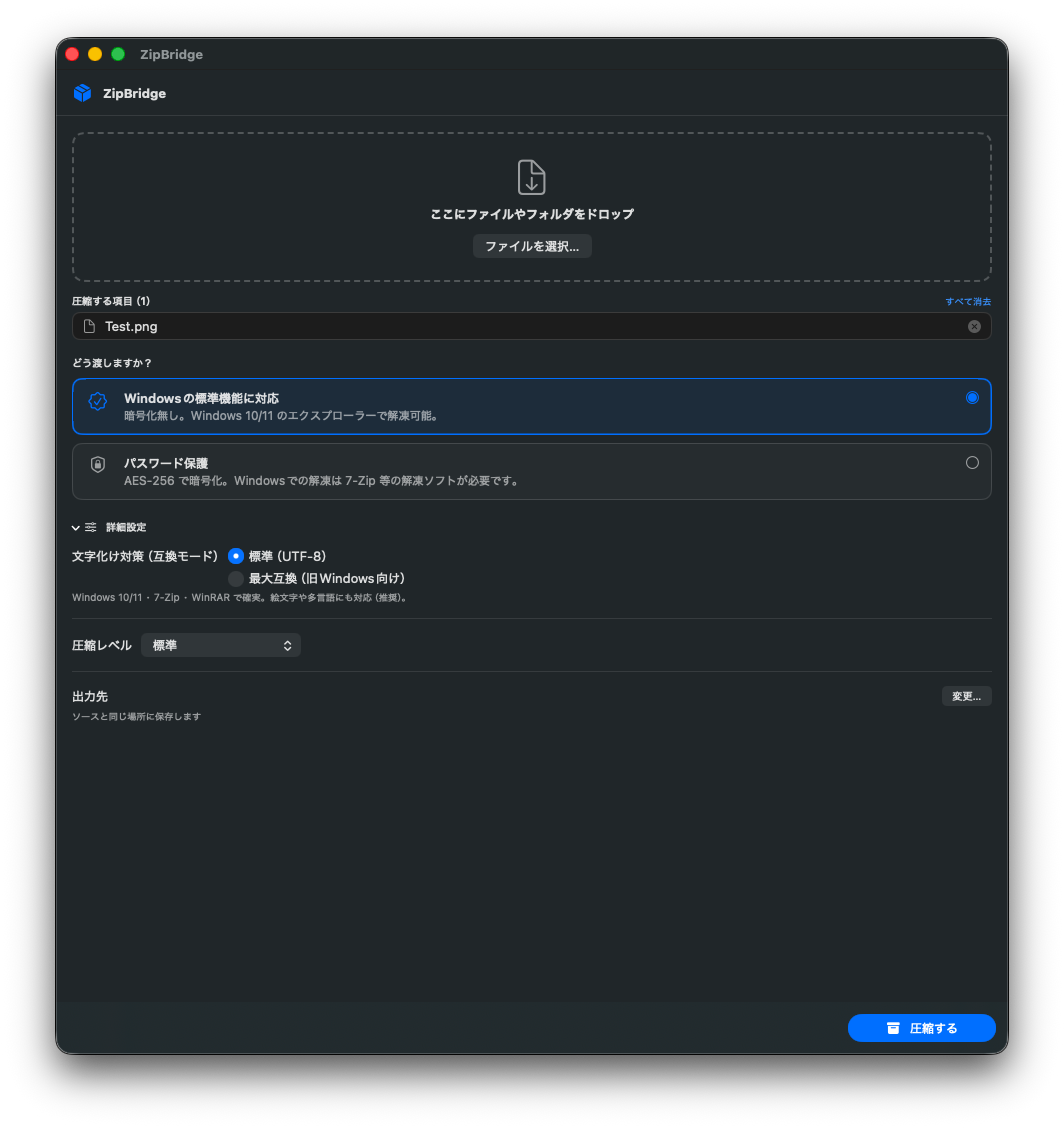Click the green zoom window button
Viewport: 1064px width, 1128px height.
(118, 54)
